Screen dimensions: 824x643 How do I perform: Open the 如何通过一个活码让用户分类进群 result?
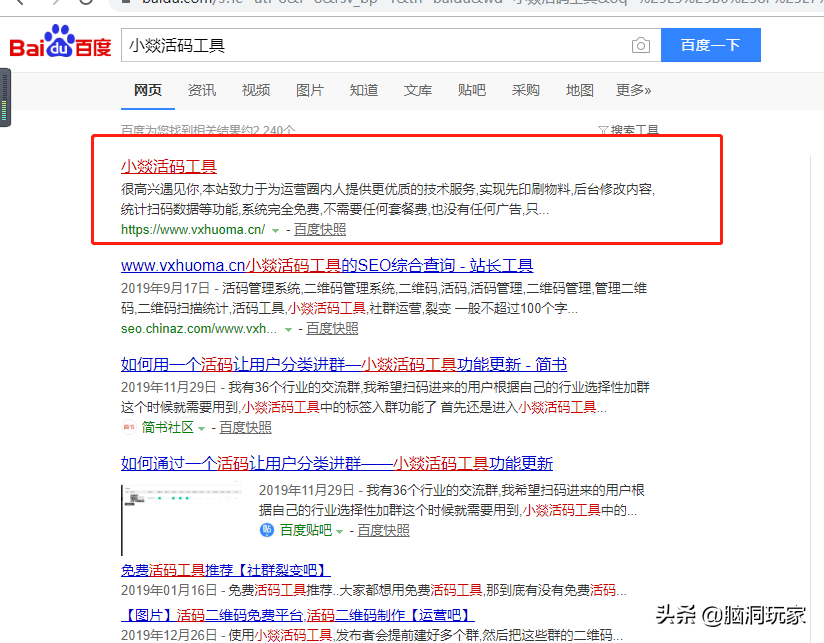pos(337,463)
